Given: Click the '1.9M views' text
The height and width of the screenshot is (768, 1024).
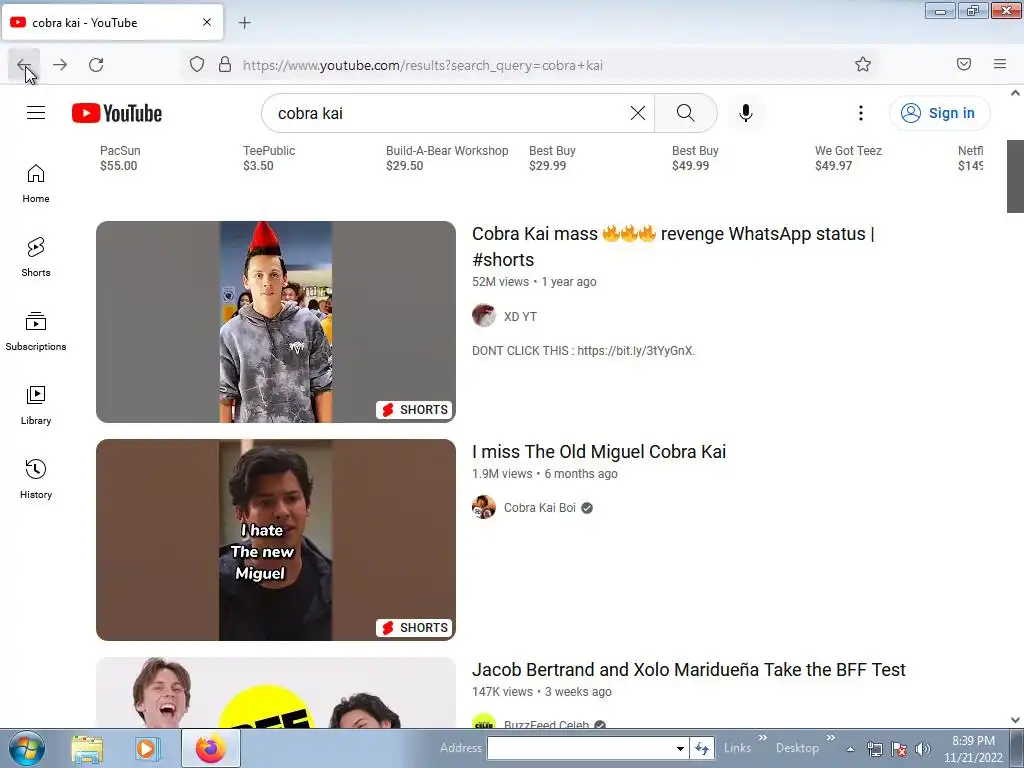Looking at the screenshot, I should tap(502, 473).
